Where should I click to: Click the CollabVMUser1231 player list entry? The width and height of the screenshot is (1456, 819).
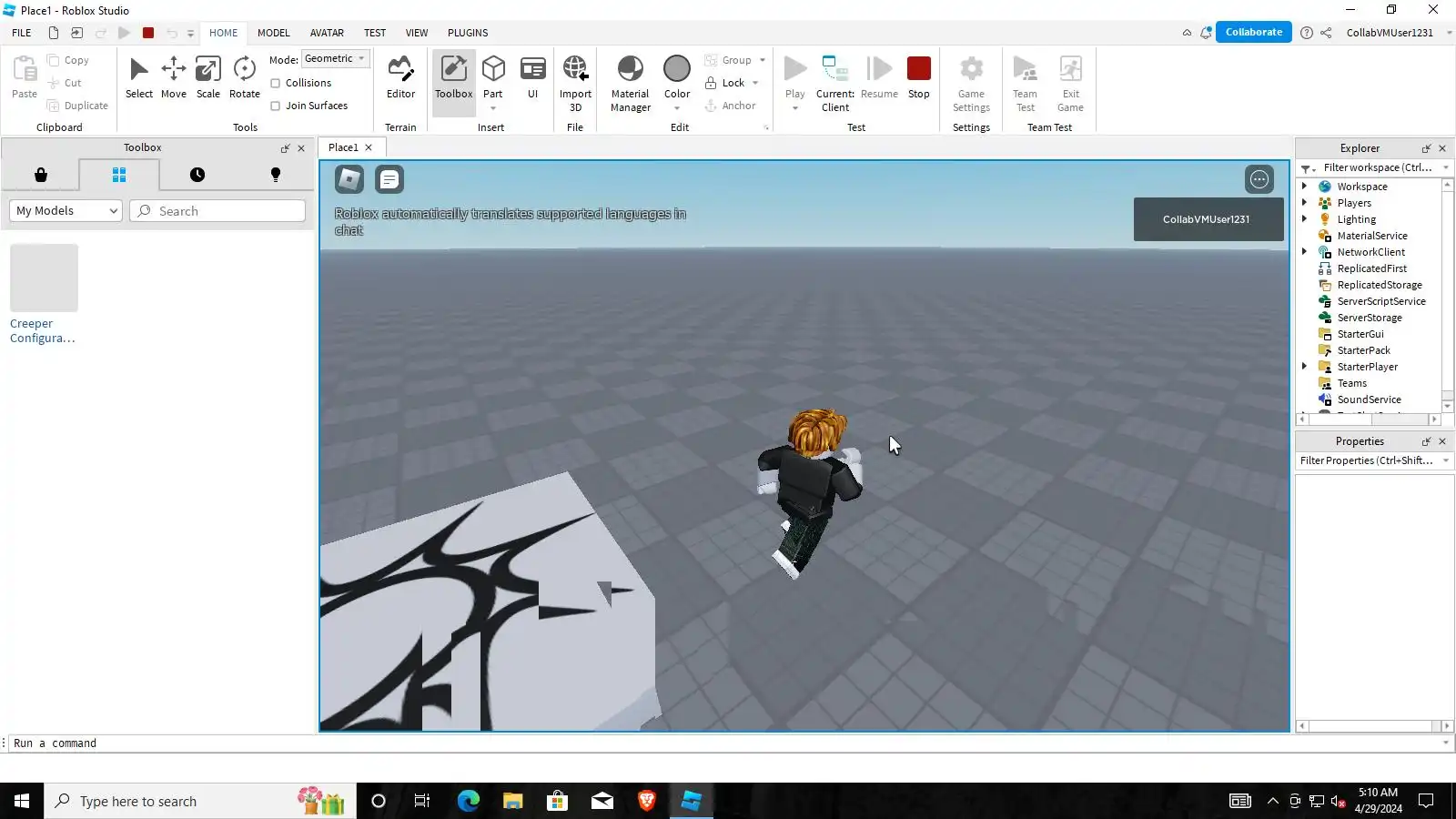pos(1208,219)
